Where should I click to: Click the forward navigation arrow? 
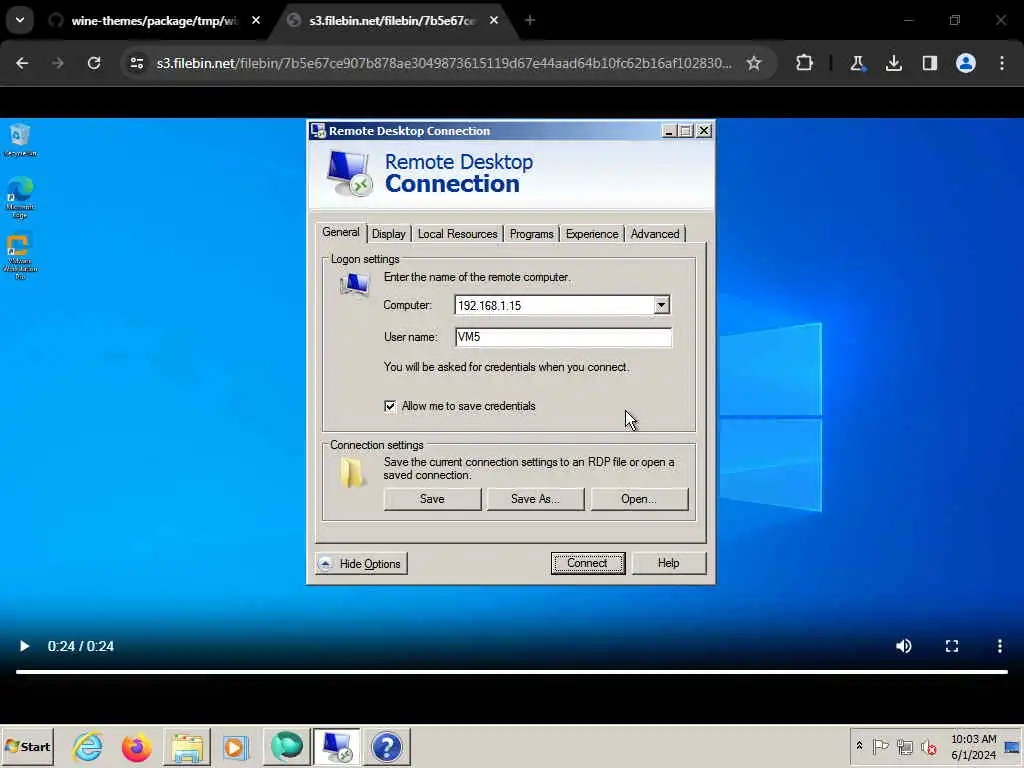58,63
